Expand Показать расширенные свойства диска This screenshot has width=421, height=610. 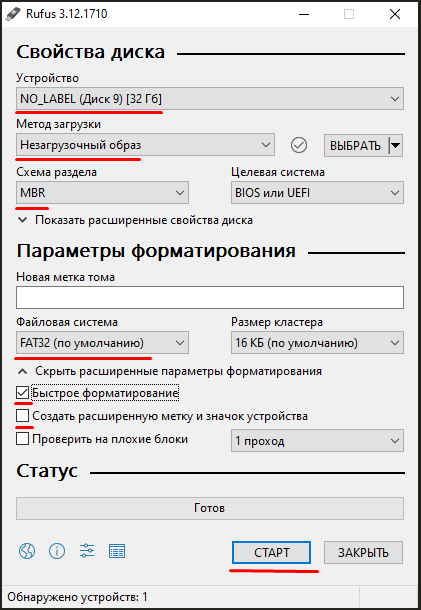point(135,220)
